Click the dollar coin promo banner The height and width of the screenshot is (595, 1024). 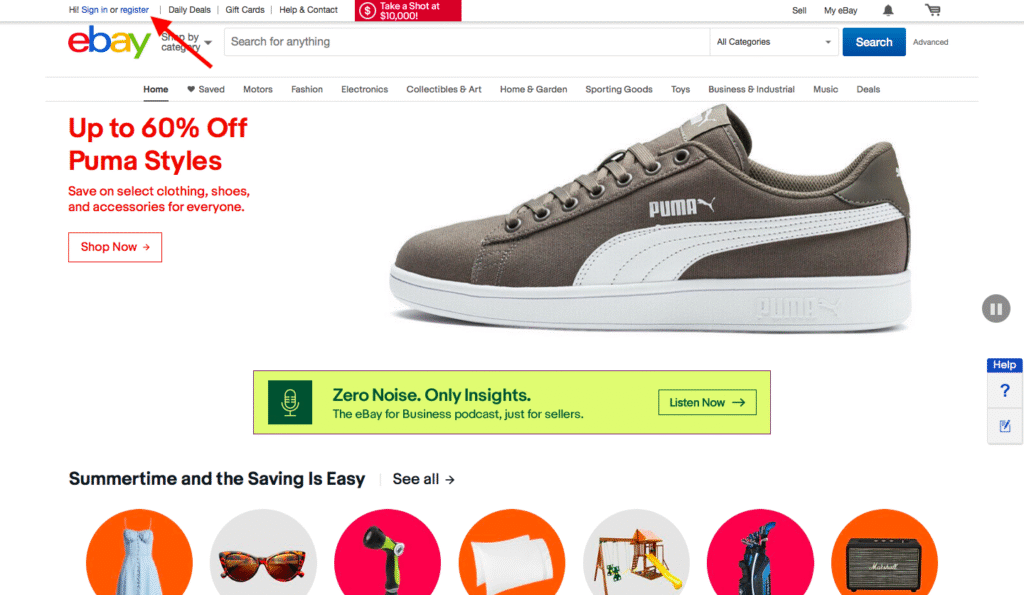[408, 10]
